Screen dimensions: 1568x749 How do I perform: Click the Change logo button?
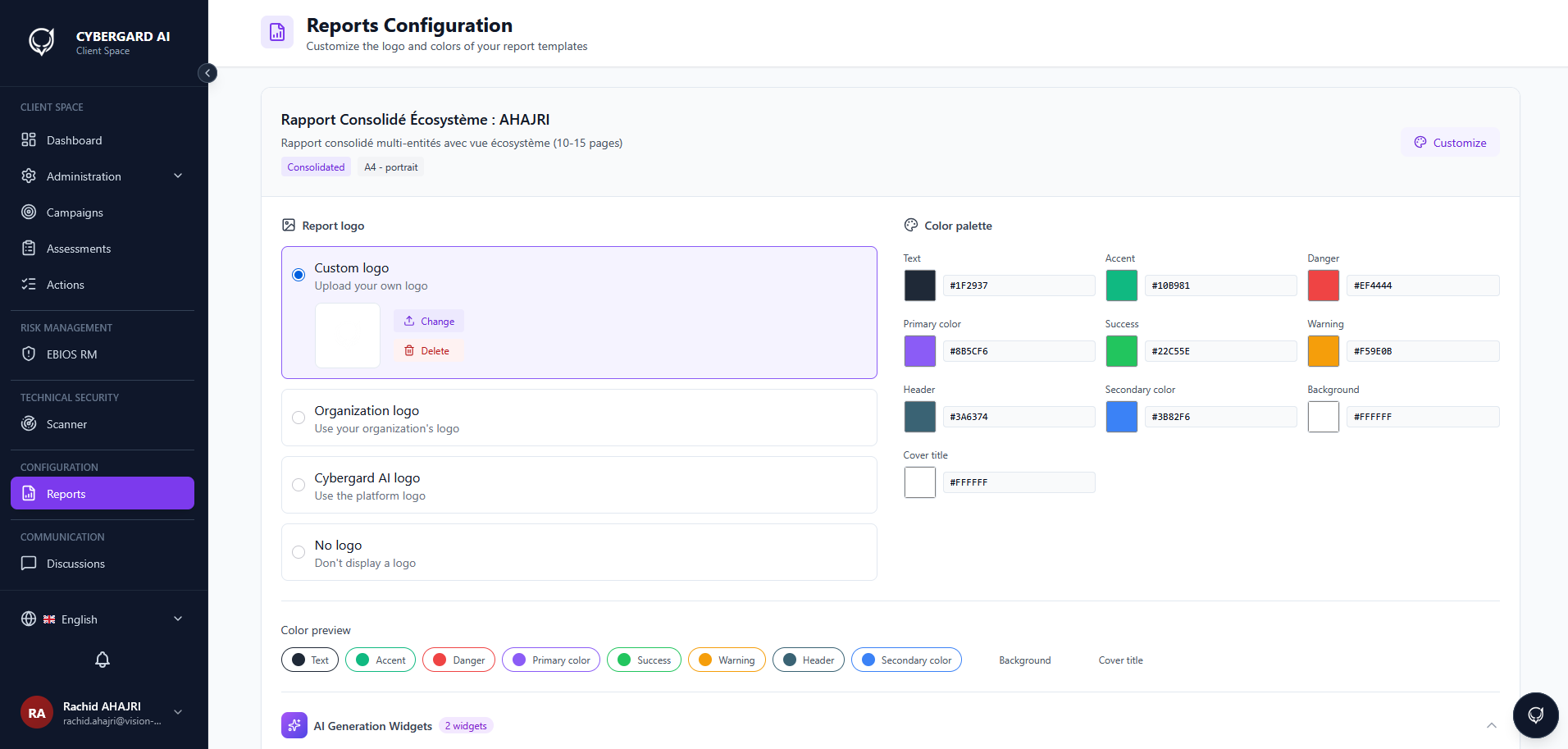click(x=429, y=321)
